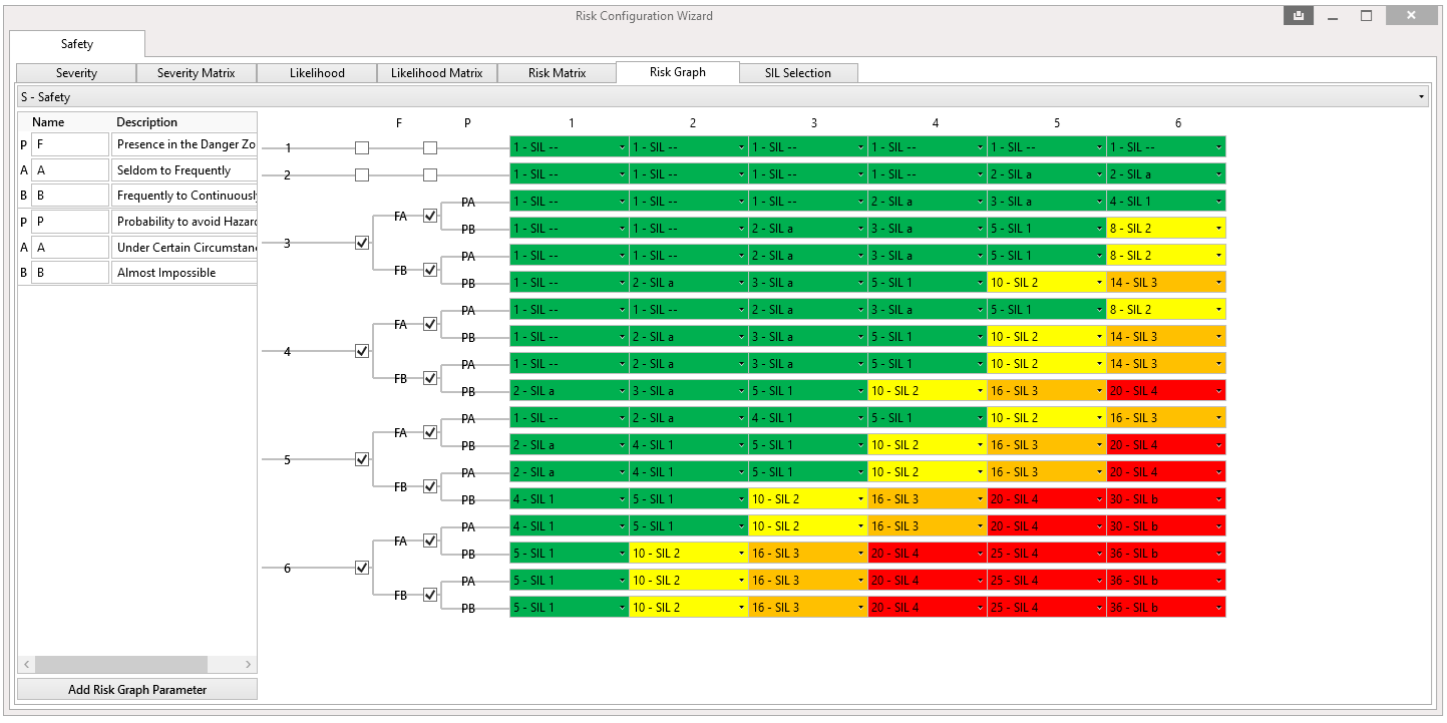
Task: Open the 16 - SIL 3 dropdown in column 6
Action: pos(1166,417)
